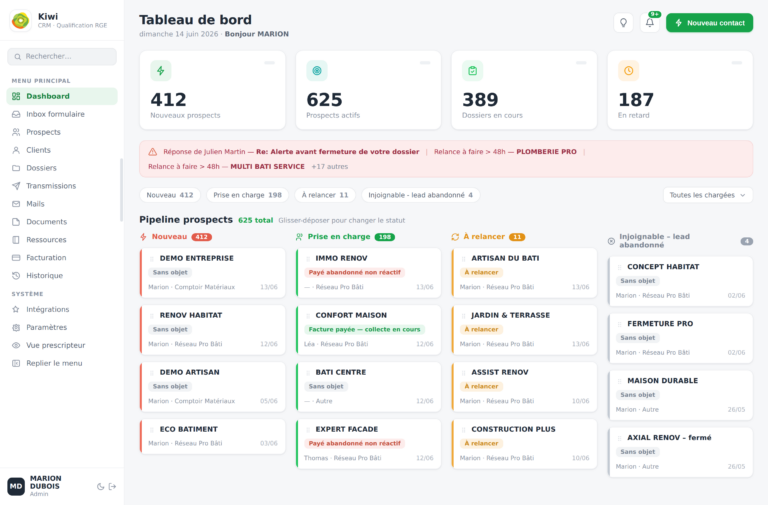
Task: Filter by Prise en charge 198 chip
Action: coord(247,195)
